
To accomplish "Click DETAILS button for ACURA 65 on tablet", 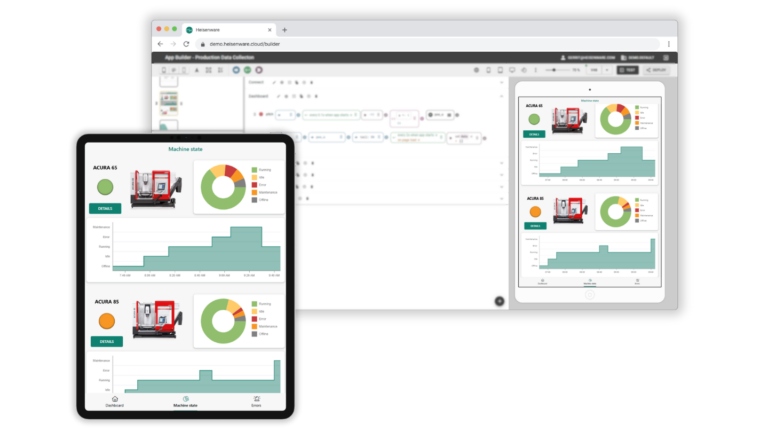I will (106, 209).
